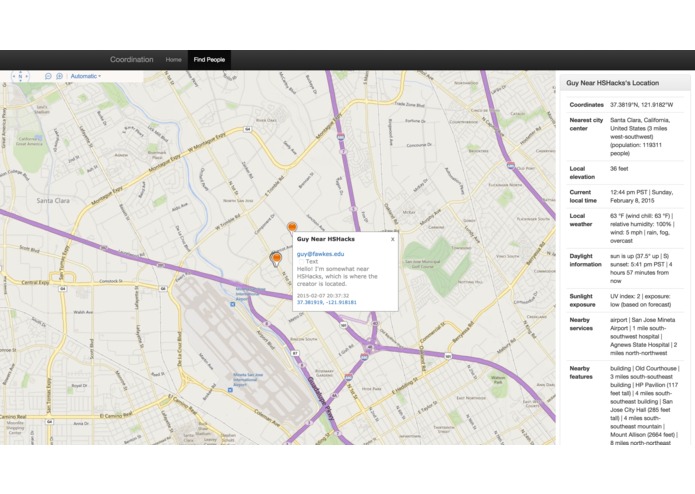The height and width of the screenshot is (494, 695).
Task: Pan map down with compass arrow
Action: coord(20,81)
